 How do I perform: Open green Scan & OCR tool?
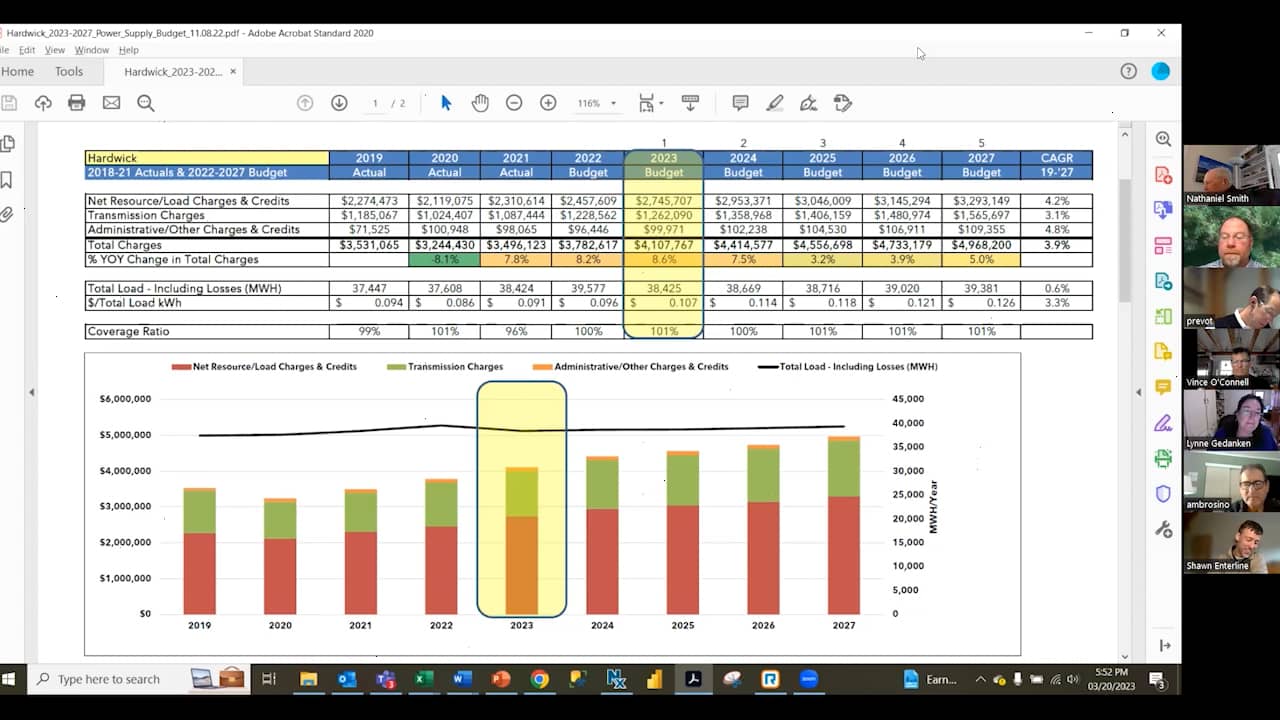tap(1163, 458)
